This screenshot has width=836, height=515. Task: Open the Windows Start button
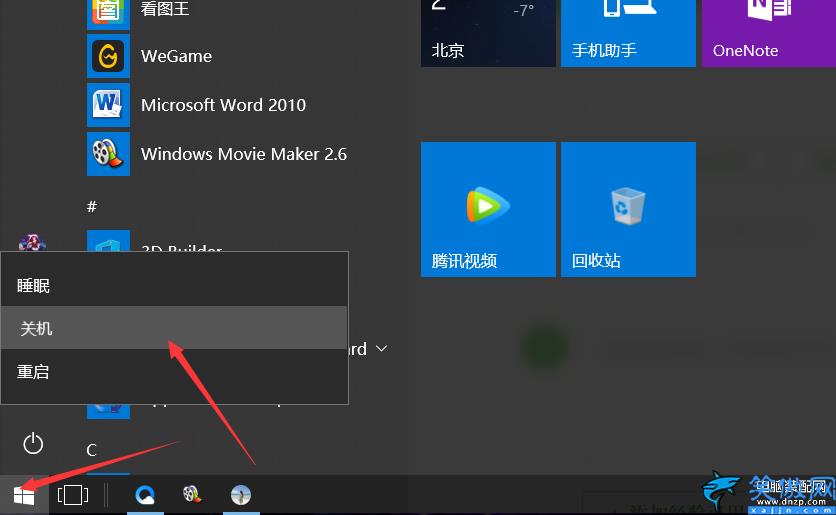click(24, 495)
